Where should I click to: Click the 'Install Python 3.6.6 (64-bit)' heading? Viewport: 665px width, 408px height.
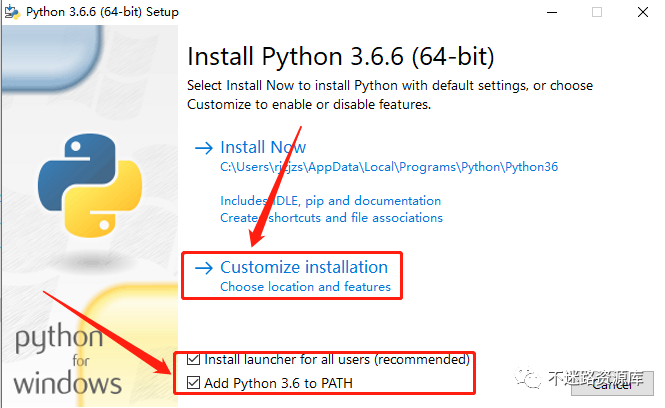pyautogui.click(x=341, y=56)
